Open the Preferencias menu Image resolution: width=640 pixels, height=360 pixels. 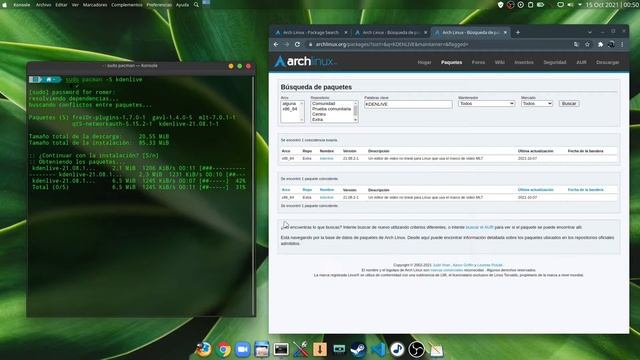159,5
